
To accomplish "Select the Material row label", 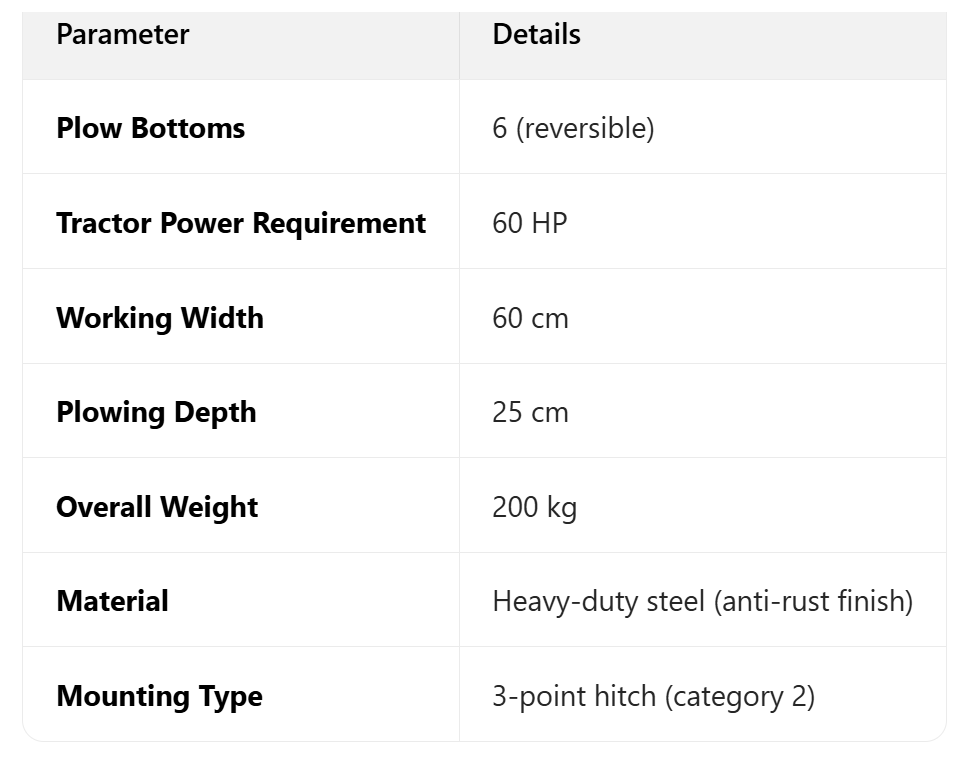I will tap(112, 601).
